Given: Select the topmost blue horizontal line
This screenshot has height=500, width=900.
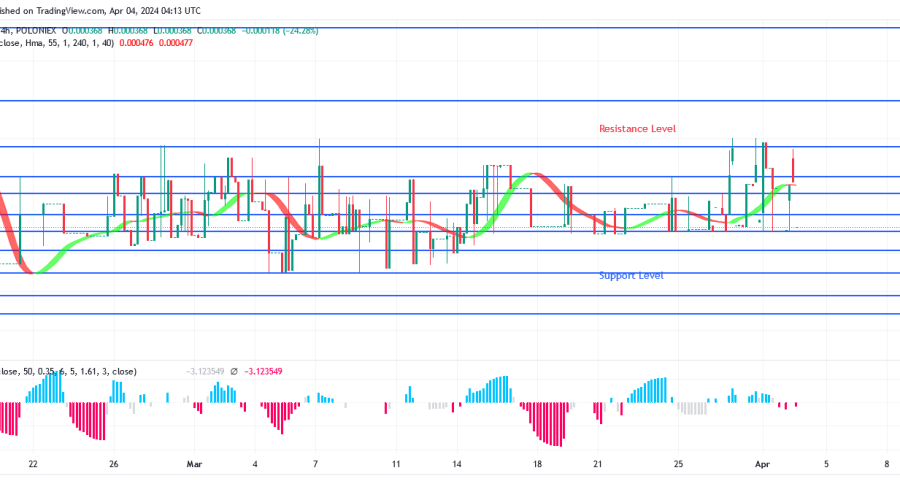Looking at the screenshot, I should tap(450, 28).
